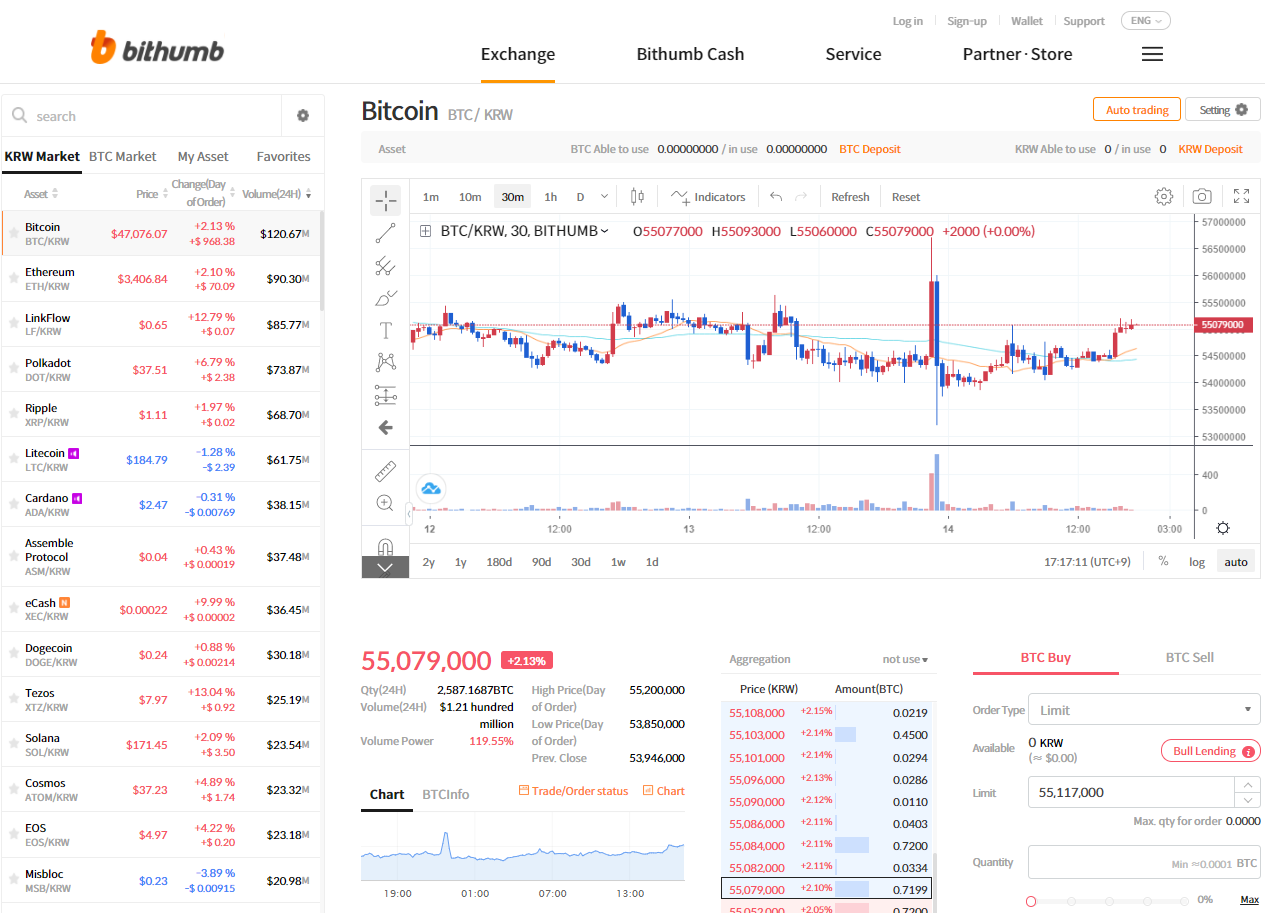Expand the BTC/KRW symbol legend dropdown
Image resolution: width=1265 pixels, height=913 pixels.
604,231
